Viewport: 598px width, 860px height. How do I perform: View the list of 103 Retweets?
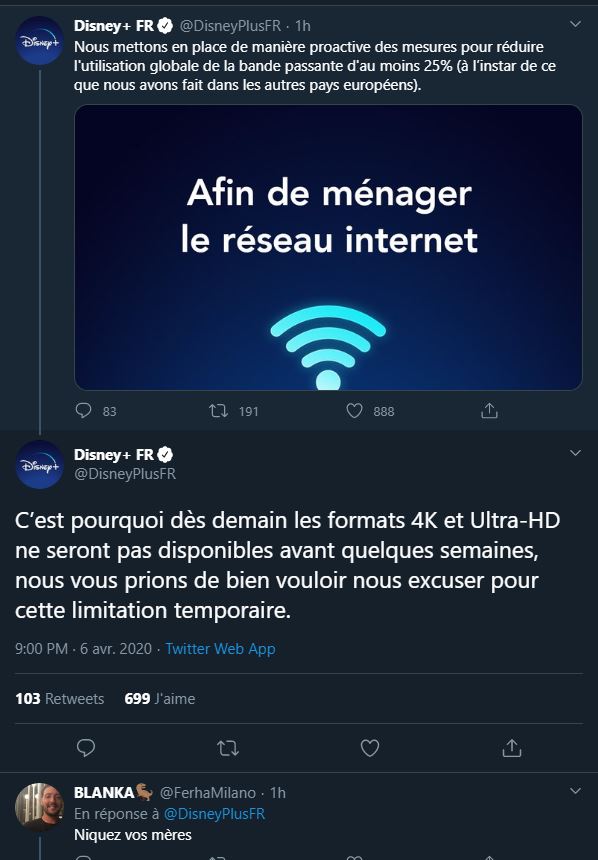pyautogui.click(x=60, y=699)
